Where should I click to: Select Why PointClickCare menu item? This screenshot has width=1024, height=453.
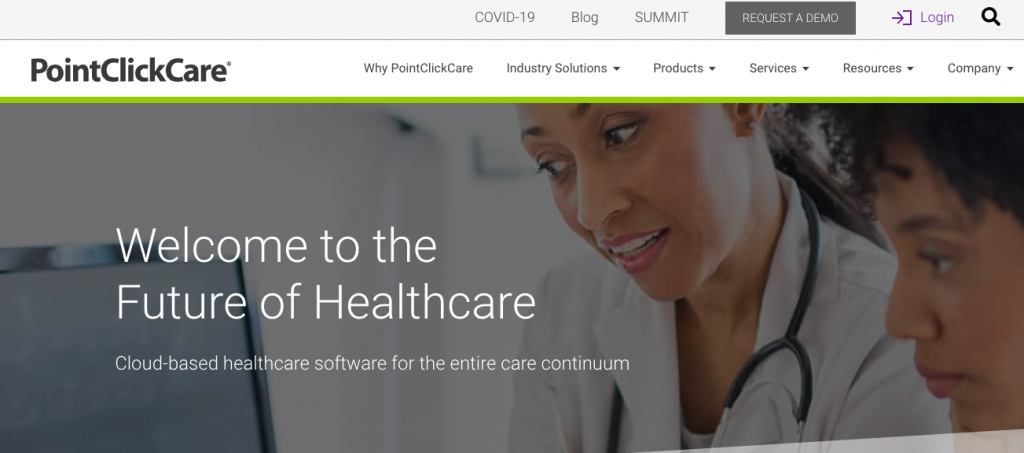coord(418,68)
